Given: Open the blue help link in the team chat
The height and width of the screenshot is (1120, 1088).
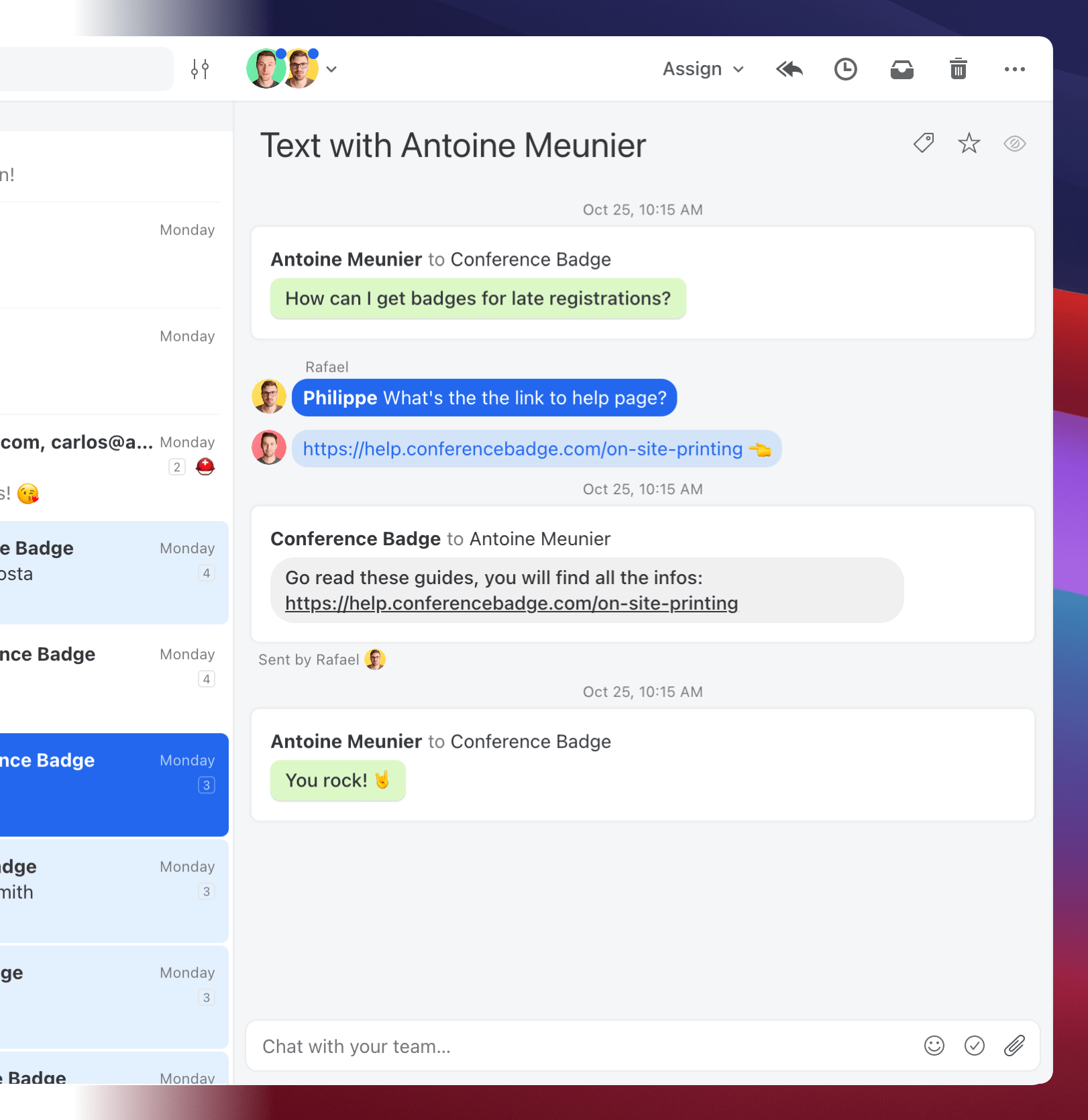Looking at the screenshot, I should (x=523, y=449).
